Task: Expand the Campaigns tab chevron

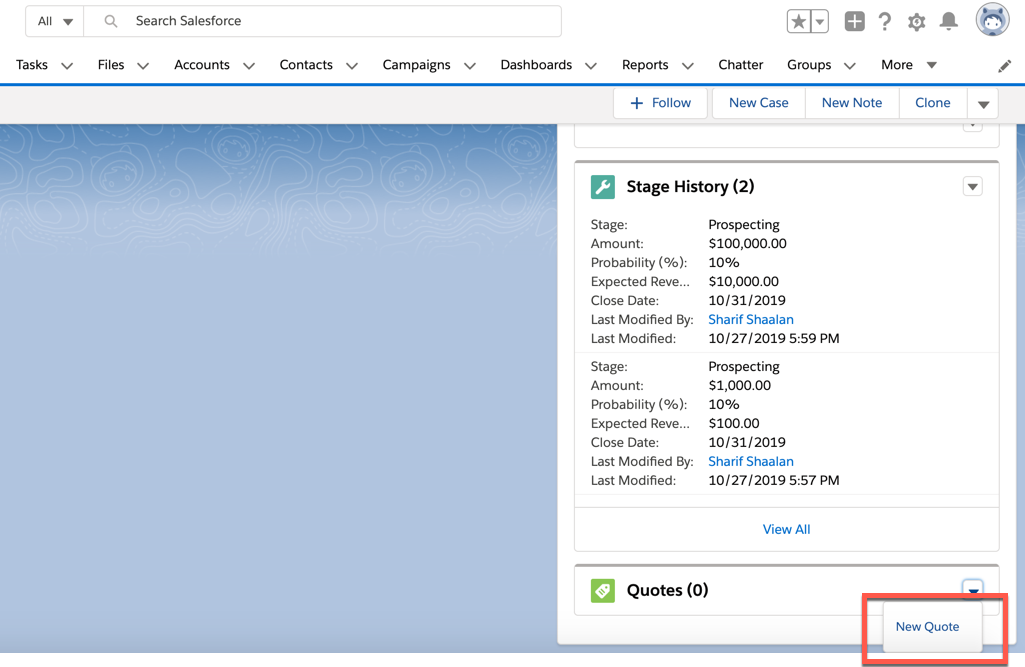Action: pos(469,65)
